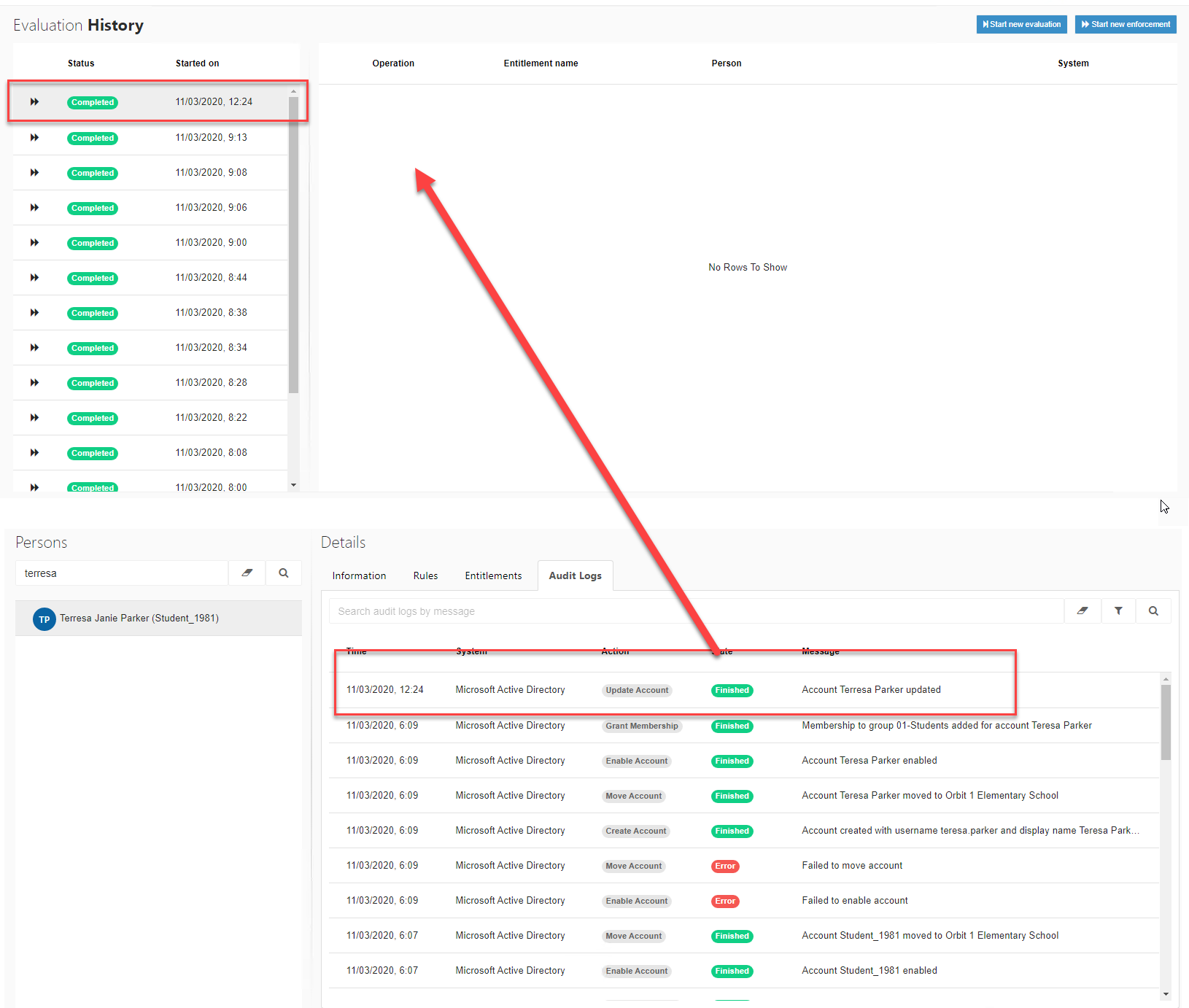Select evaluation started 11/03/2020, 9:06

150,208
